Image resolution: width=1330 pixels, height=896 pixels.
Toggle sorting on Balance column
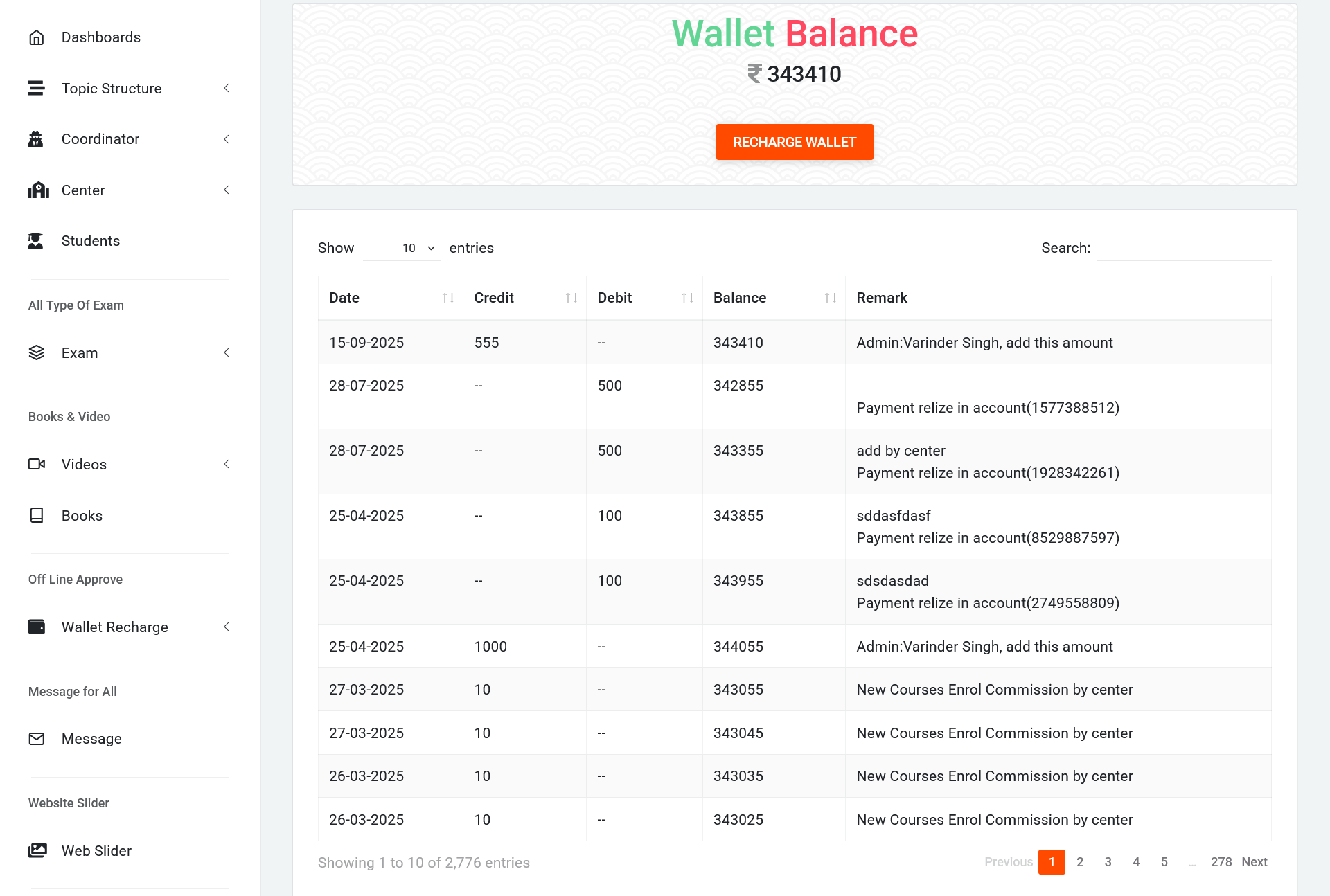coord(831,298)
